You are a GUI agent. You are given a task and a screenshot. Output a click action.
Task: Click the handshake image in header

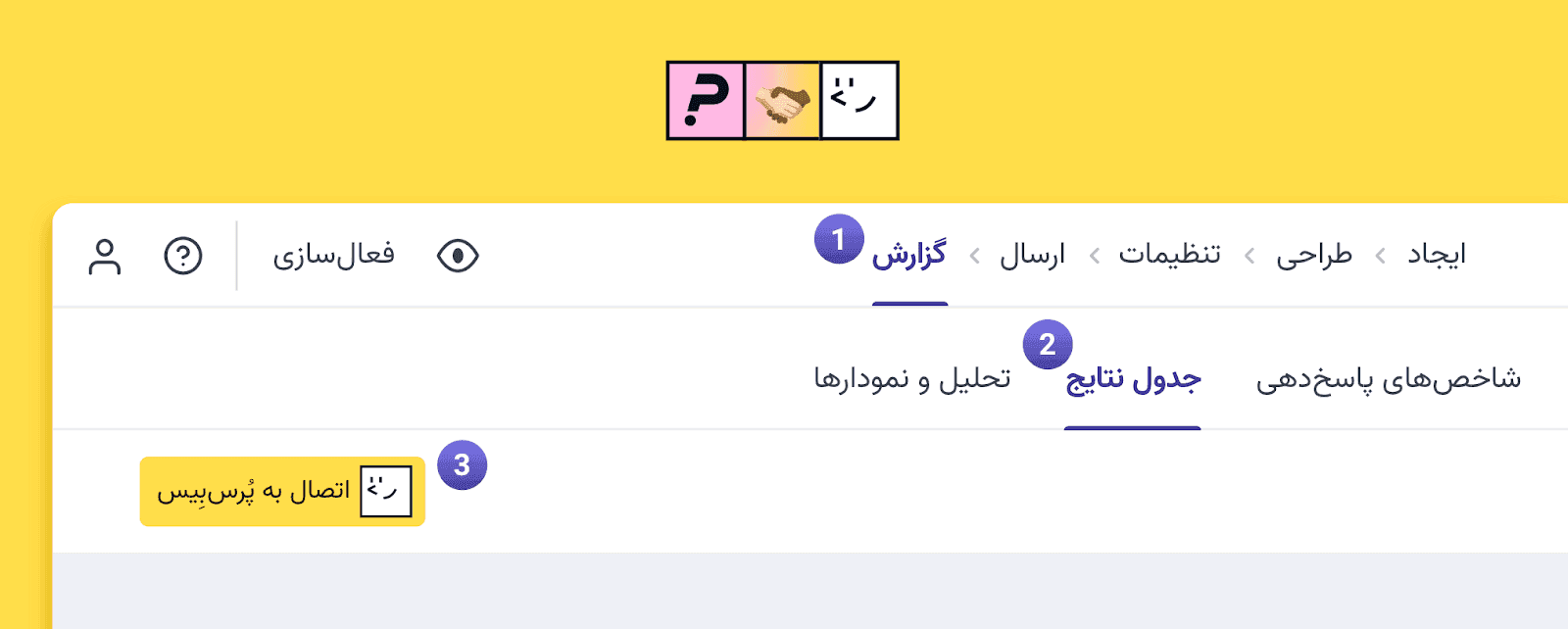coord(782,101)
